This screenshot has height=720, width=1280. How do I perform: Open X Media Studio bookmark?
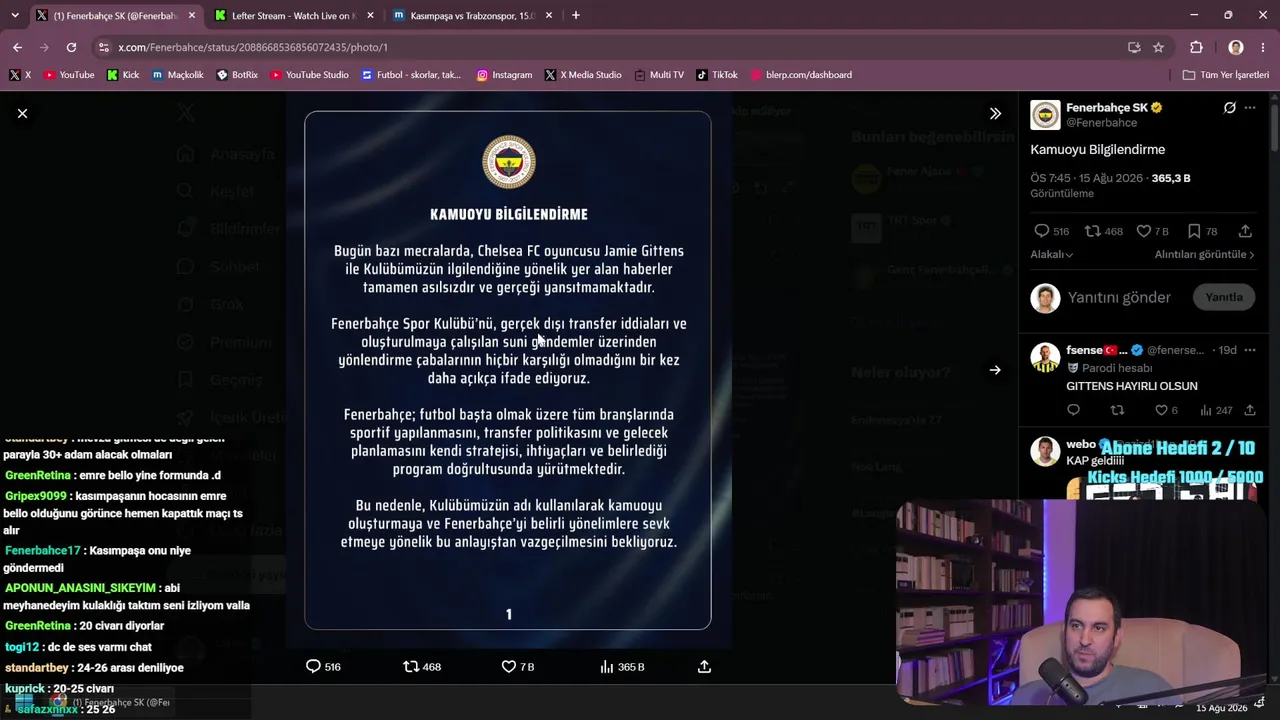[583, 75]
